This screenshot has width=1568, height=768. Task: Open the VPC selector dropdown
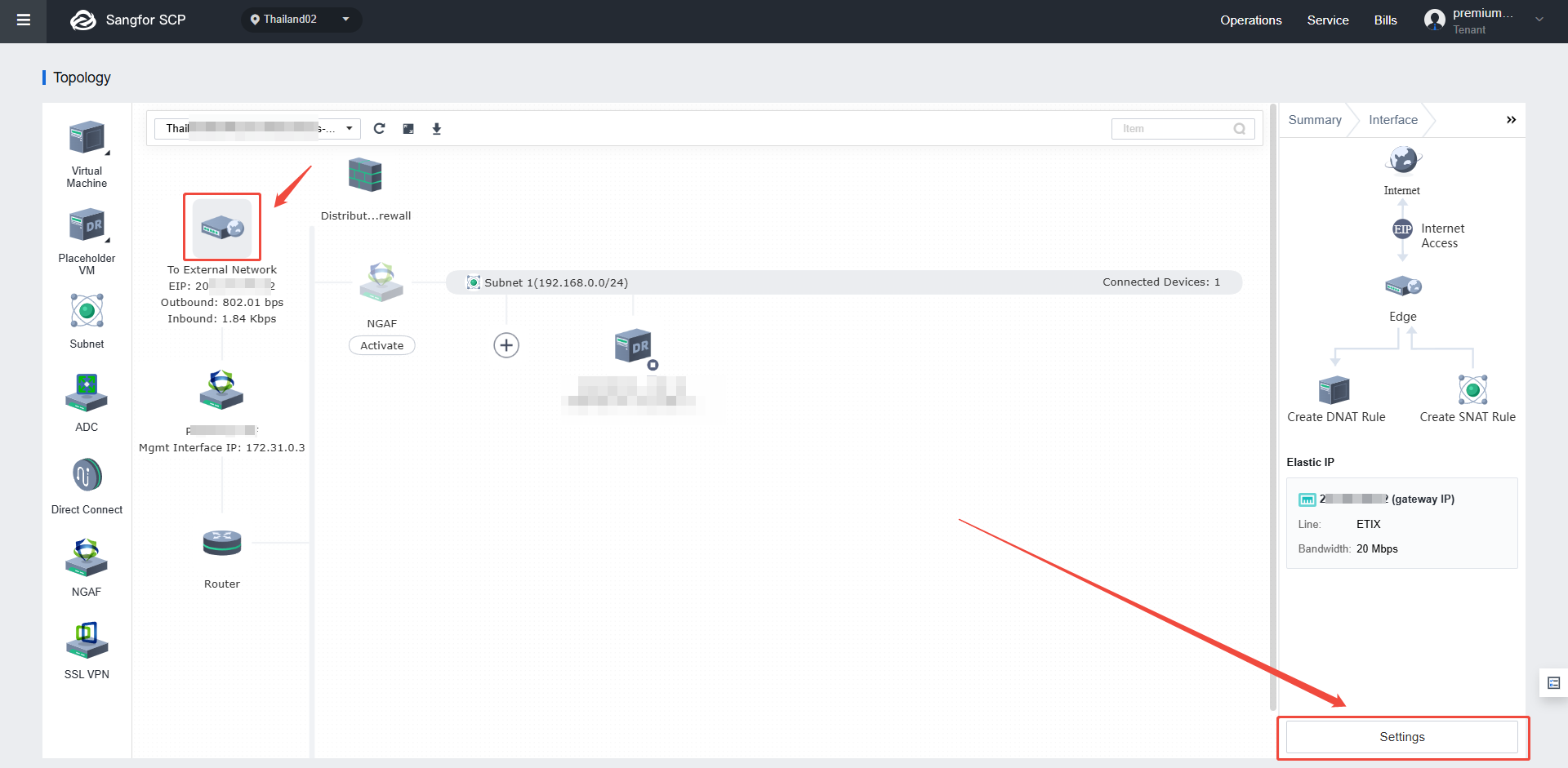point(257,128)
